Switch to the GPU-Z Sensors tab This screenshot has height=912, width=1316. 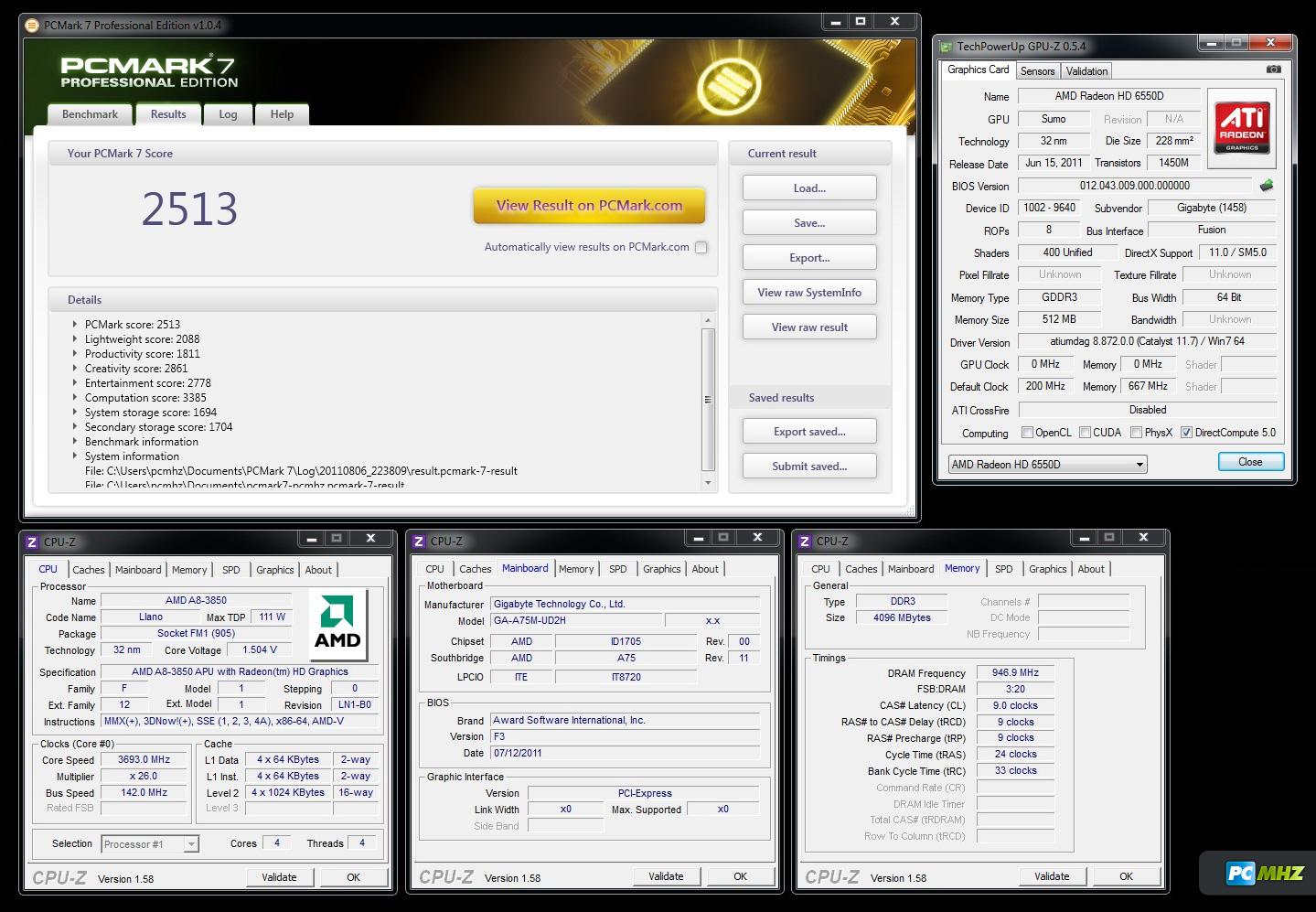click(1037, 70)
